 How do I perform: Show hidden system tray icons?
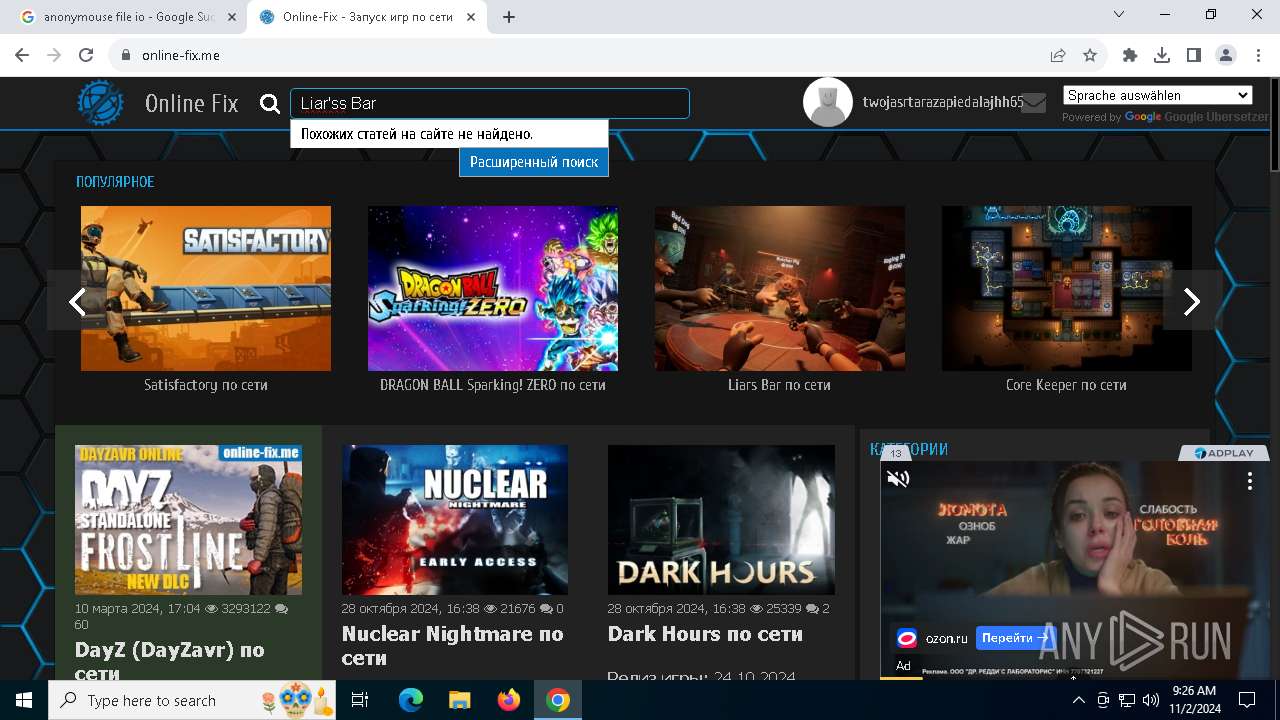[1079, 700]
